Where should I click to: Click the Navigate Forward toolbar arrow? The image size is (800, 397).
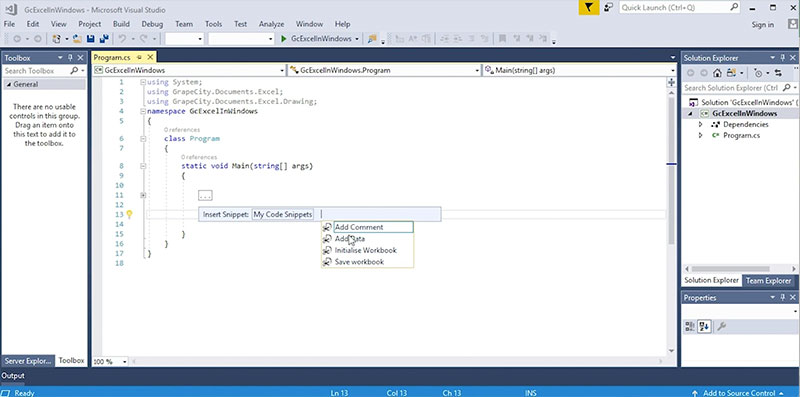37,39
